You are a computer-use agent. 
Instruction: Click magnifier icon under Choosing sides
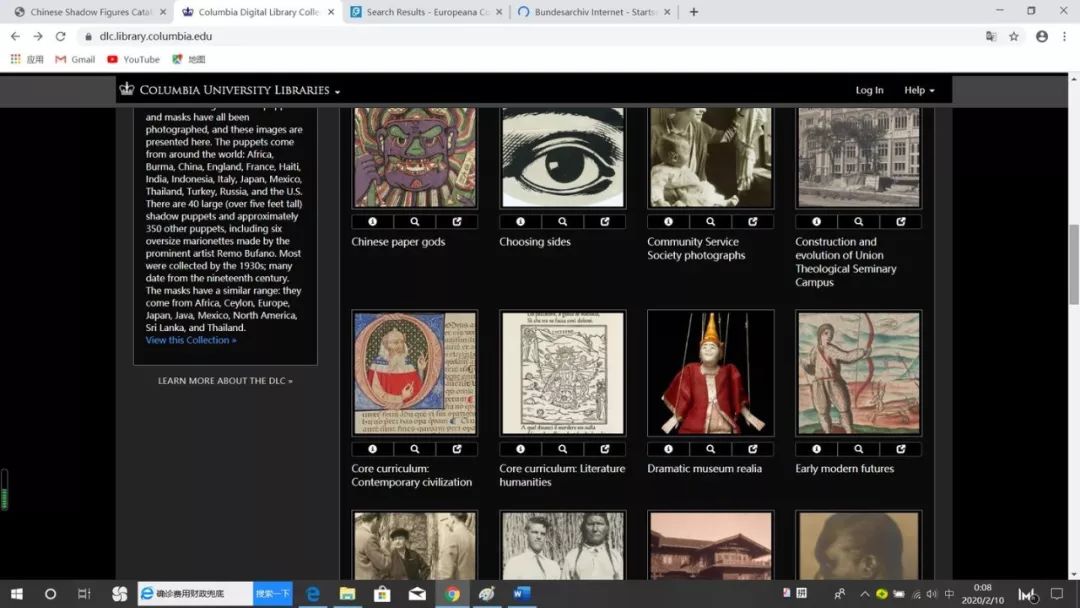click(563, 222)
